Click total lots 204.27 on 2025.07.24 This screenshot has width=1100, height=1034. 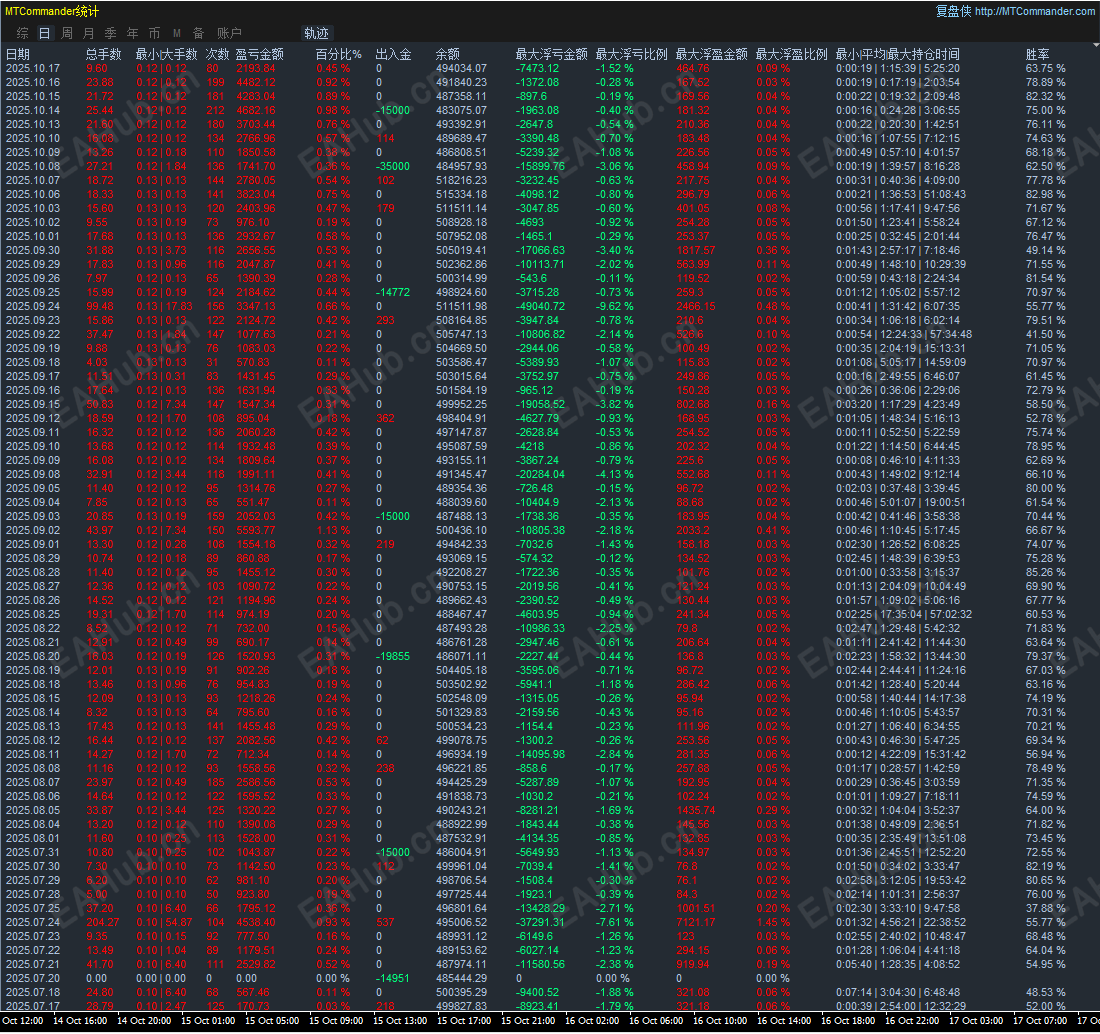(x=102, y=922)
